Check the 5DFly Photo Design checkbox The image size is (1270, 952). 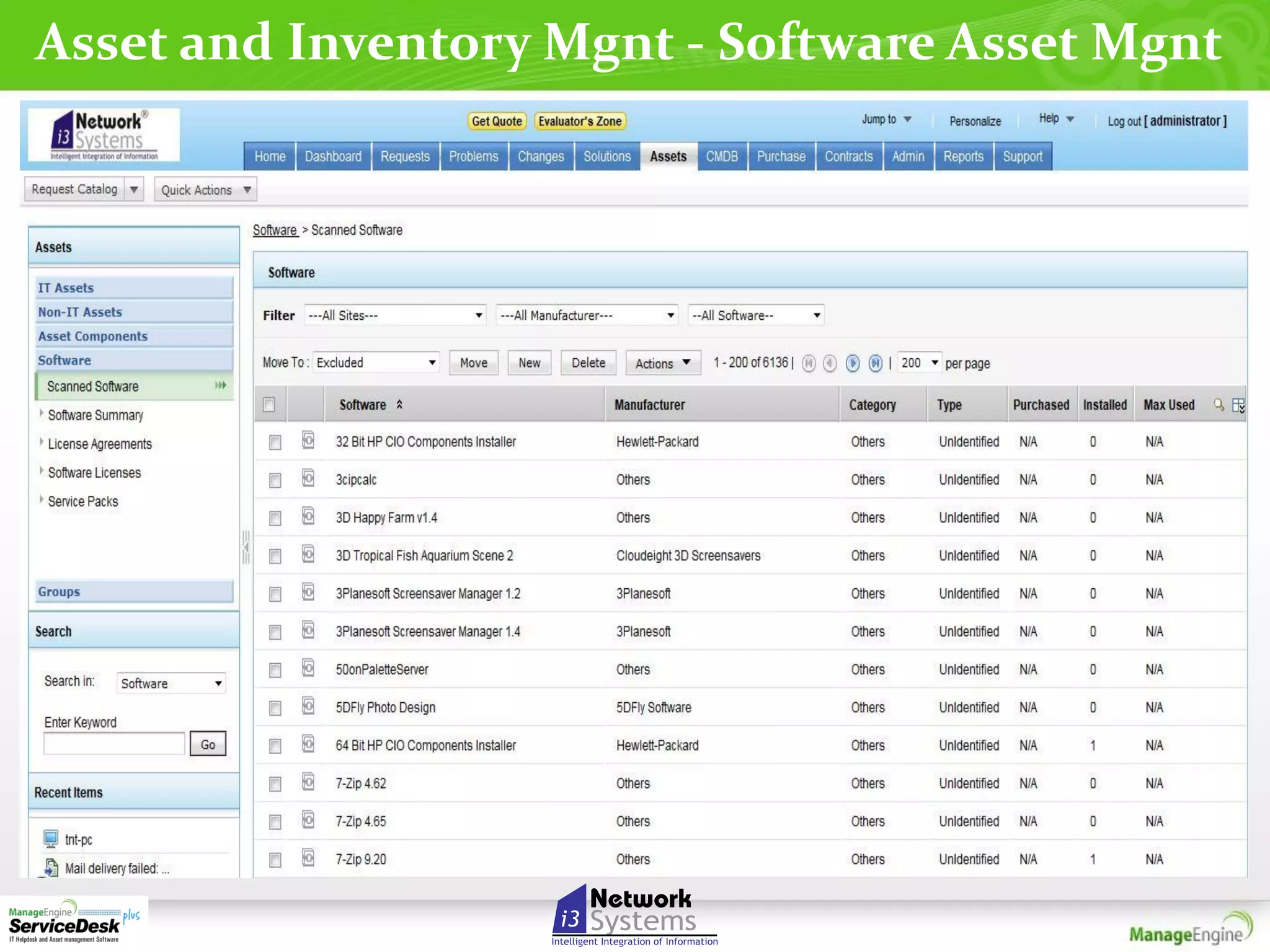(275, 708)
